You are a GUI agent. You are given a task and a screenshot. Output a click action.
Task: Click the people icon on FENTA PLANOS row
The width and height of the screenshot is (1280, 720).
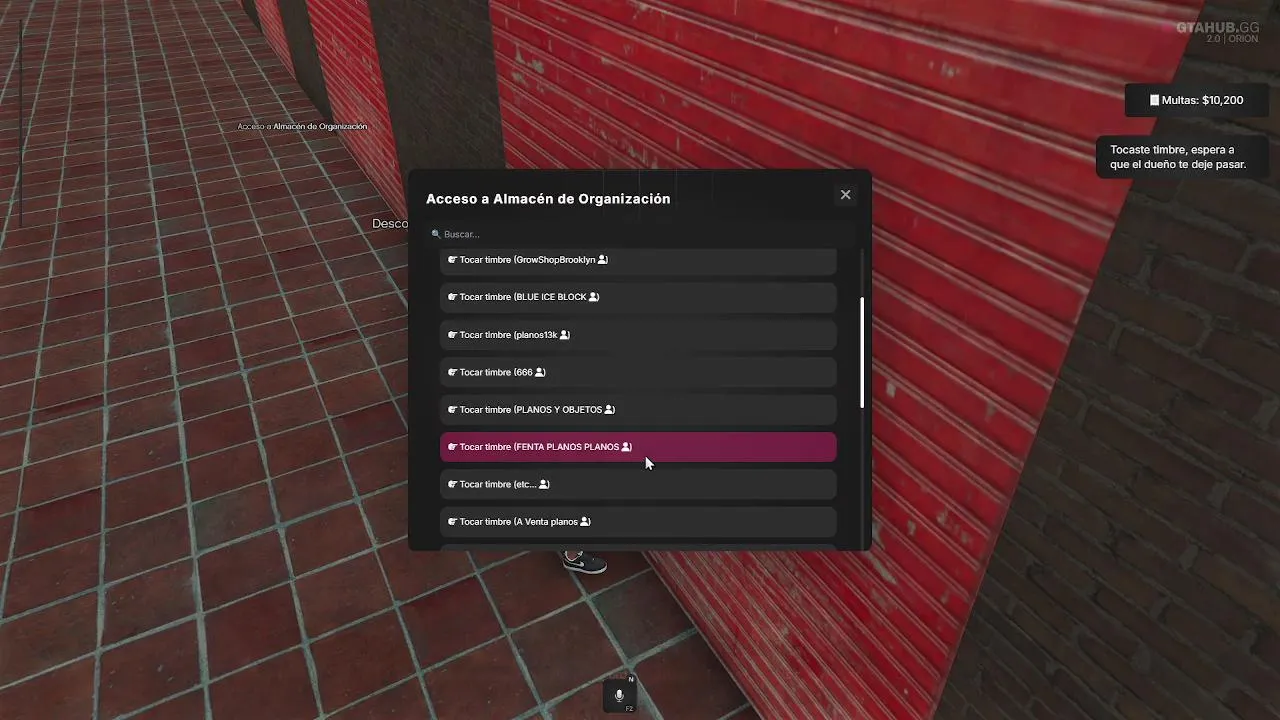(627, 447)
